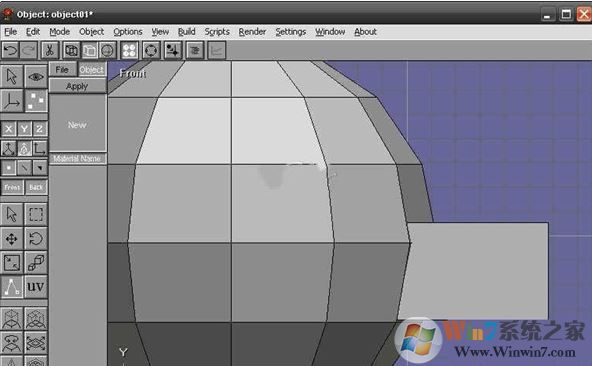Viewport: 592px width, 366px height.
Task: Click the Apply material button
Action: [x=77, y=86]
